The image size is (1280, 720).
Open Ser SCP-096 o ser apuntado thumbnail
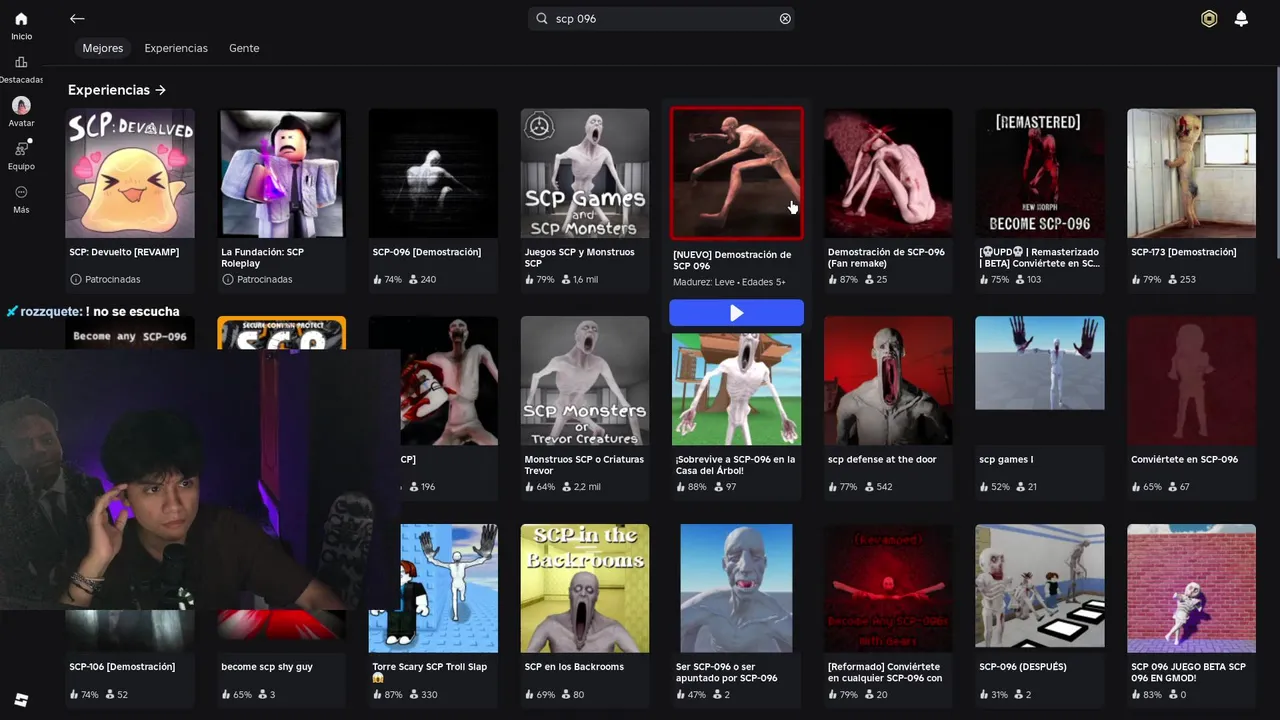(x=737, y=588)
